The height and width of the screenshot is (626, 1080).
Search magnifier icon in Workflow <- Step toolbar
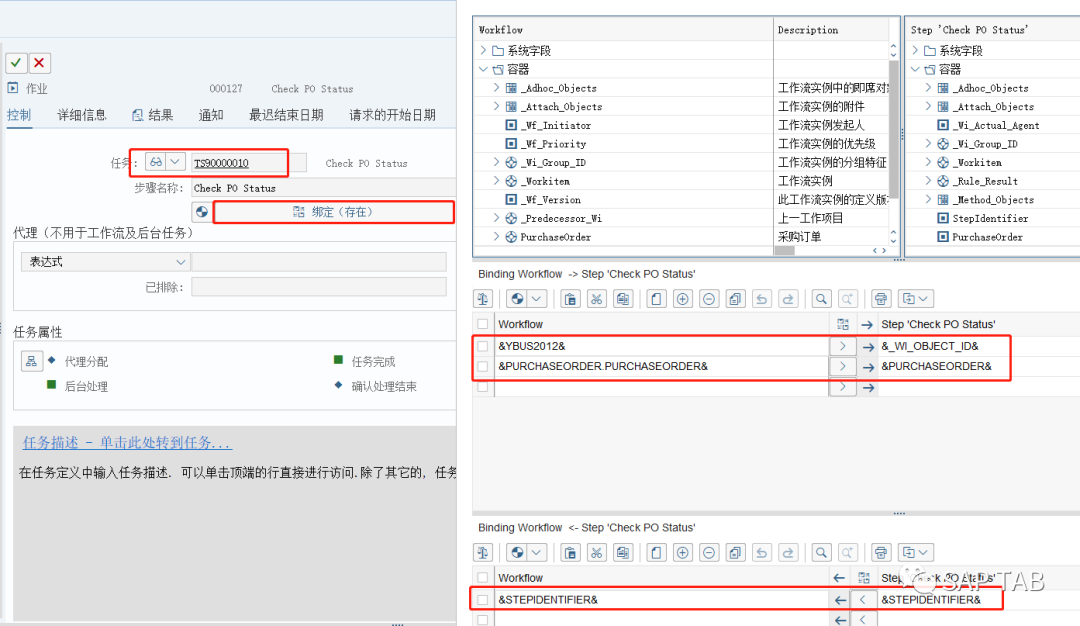pos(821,552)
